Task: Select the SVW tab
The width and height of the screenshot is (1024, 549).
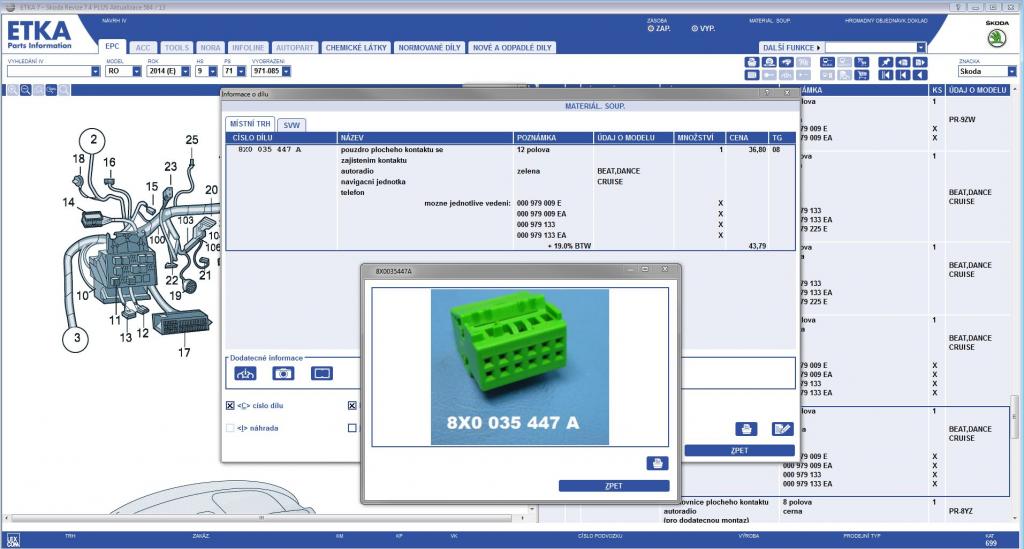Action: [291, 125]
